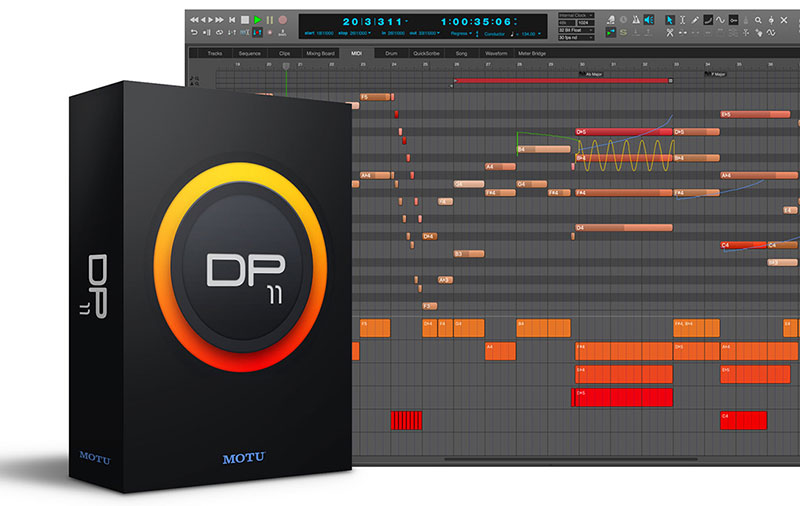800x506 pixels.
Task: Open the Internal Clock dropdown
Action: 576,15
